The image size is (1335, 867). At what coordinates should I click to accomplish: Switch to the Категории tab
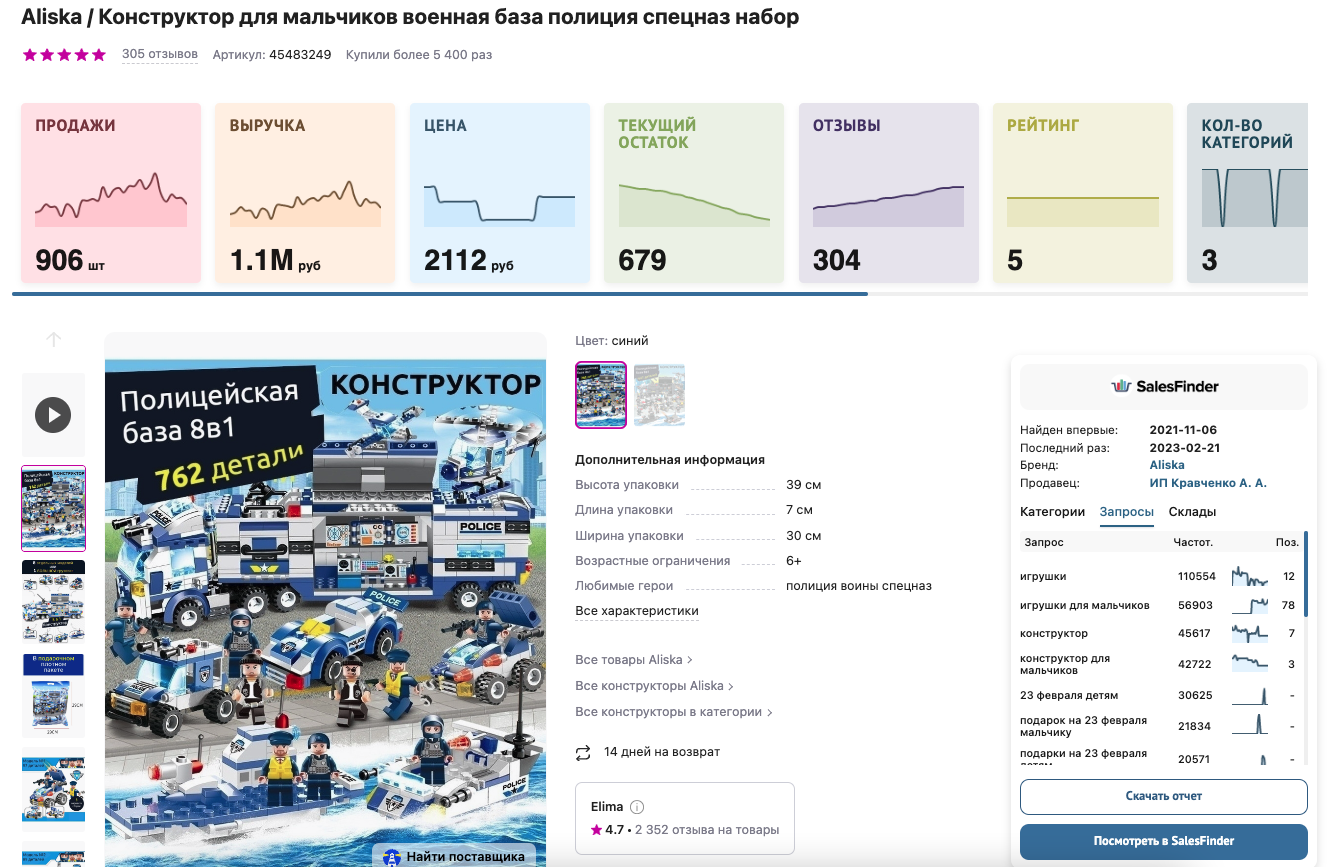1052,512
